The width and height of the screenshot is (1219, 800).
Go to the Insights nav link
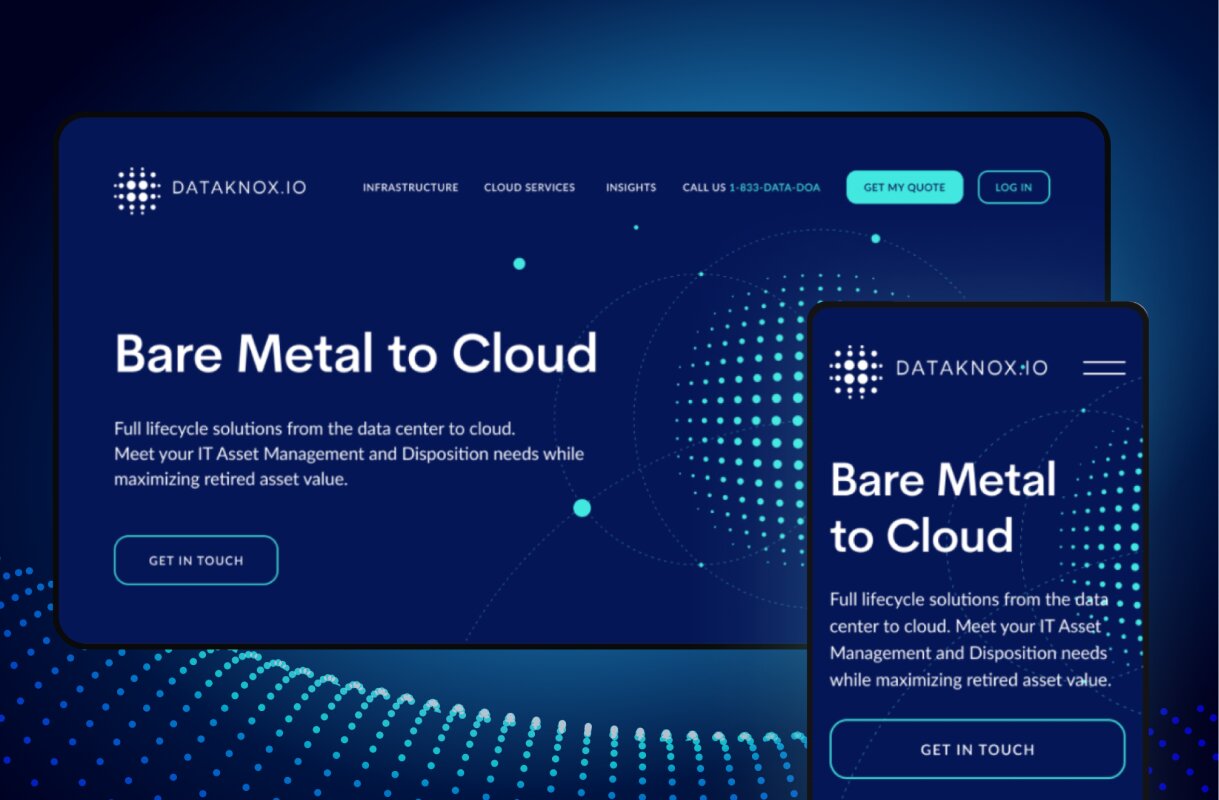631,188
